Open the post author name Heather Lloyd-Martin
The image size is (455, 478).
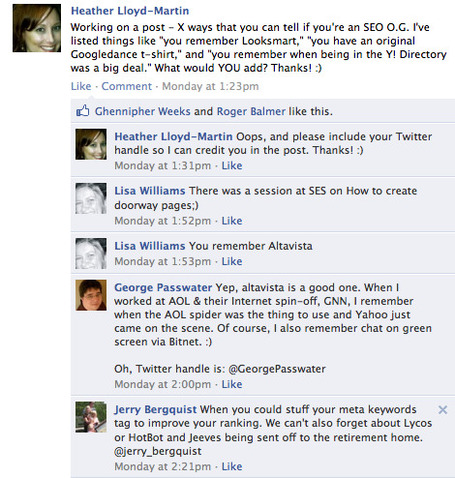[130, 11]
